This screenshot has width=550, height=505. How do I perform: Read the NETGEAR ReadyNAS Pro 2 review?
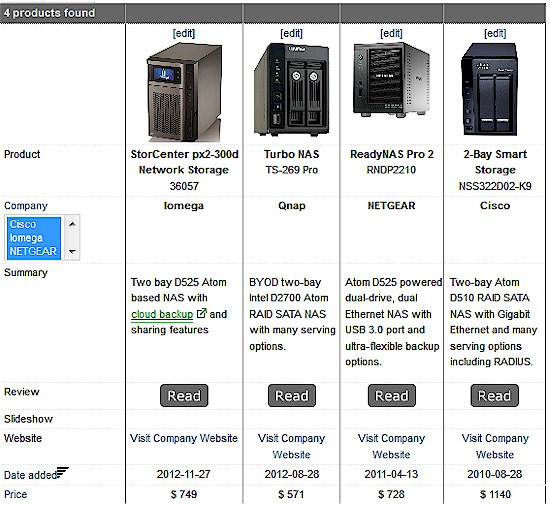pos(391,396)
